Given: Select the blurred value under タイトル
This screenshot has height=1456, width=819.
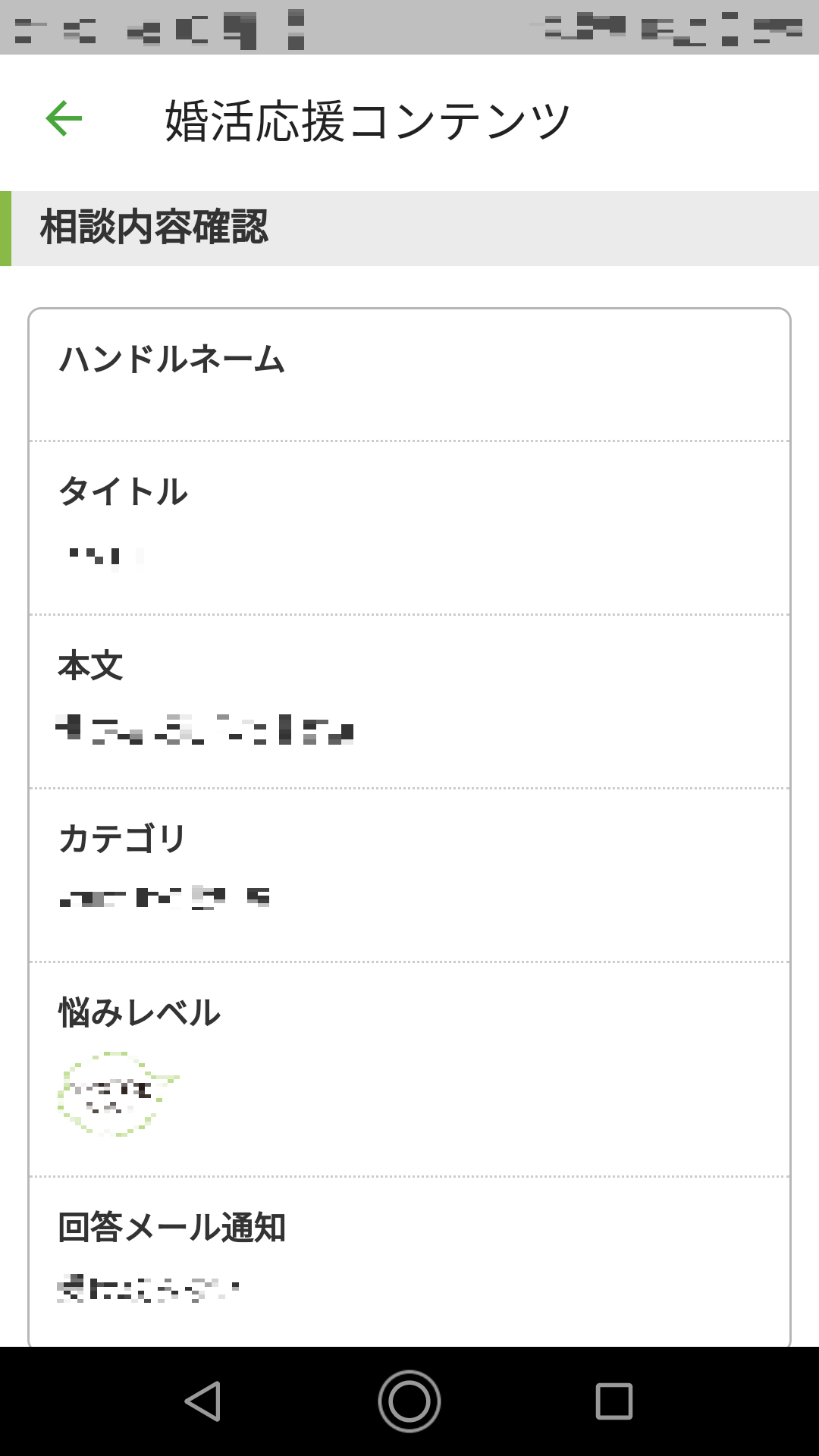Looking at the screenshot, I should click(x=106, y=557).
